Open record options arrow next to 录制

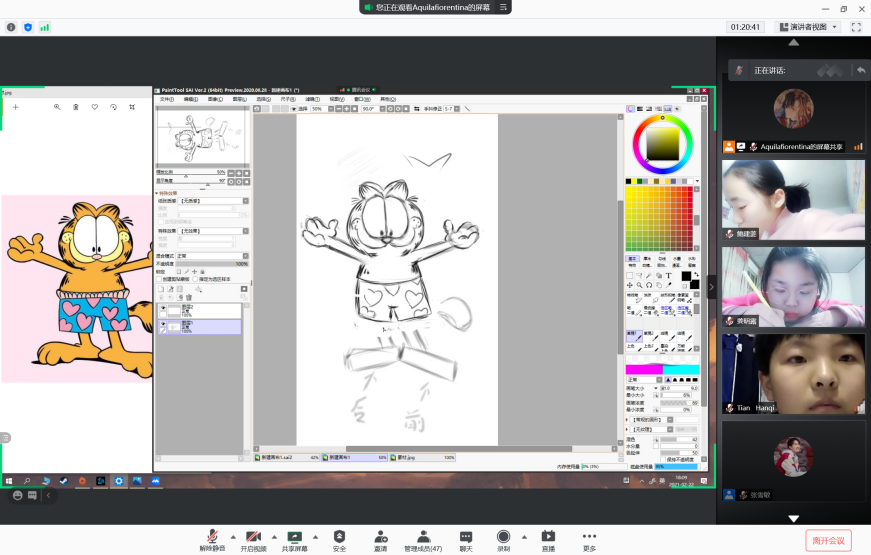pyautogui.click(x=524, y=537)
